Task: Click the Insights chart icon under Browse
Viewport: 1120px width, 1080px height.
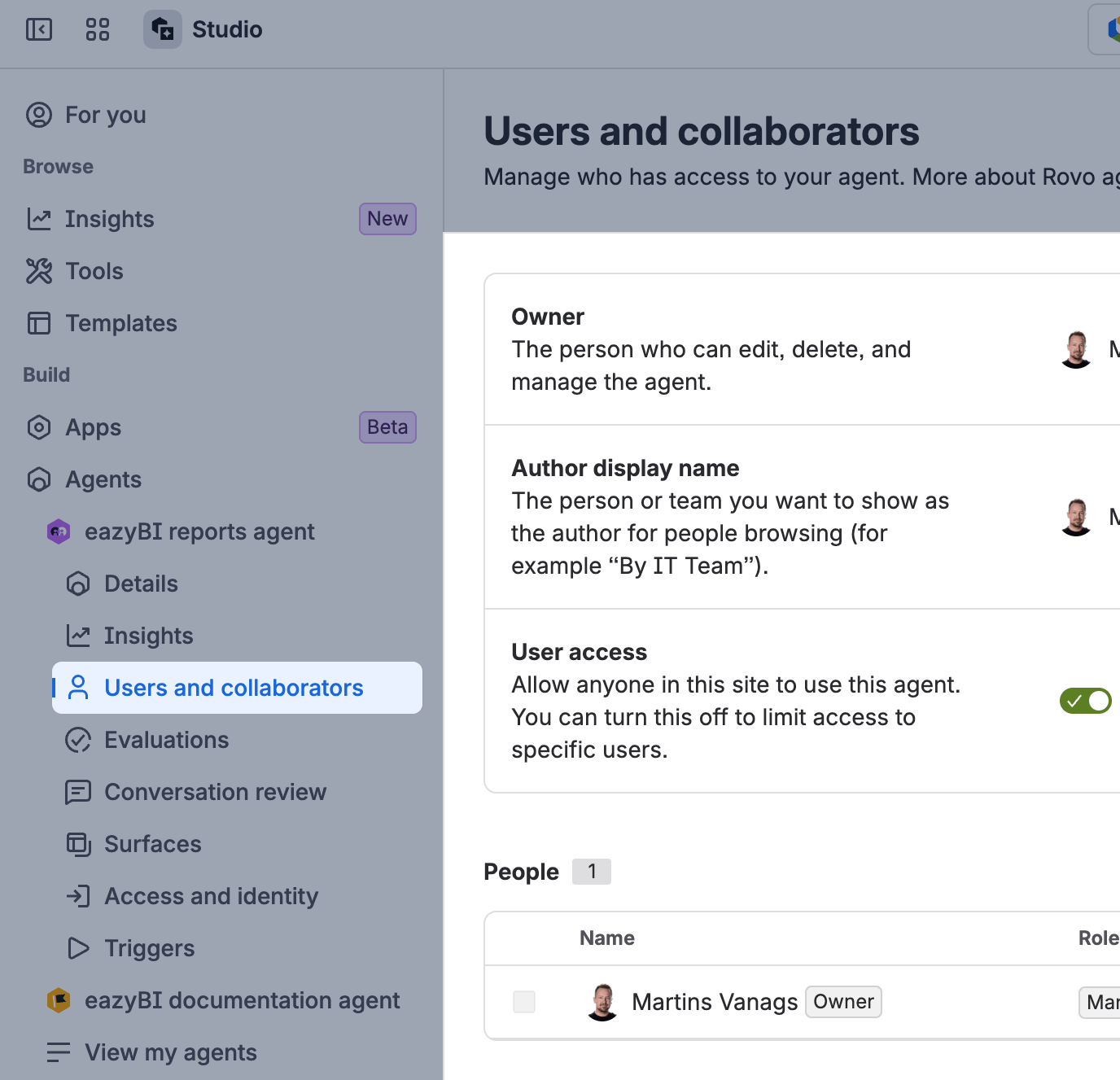Action: (39, 219)
